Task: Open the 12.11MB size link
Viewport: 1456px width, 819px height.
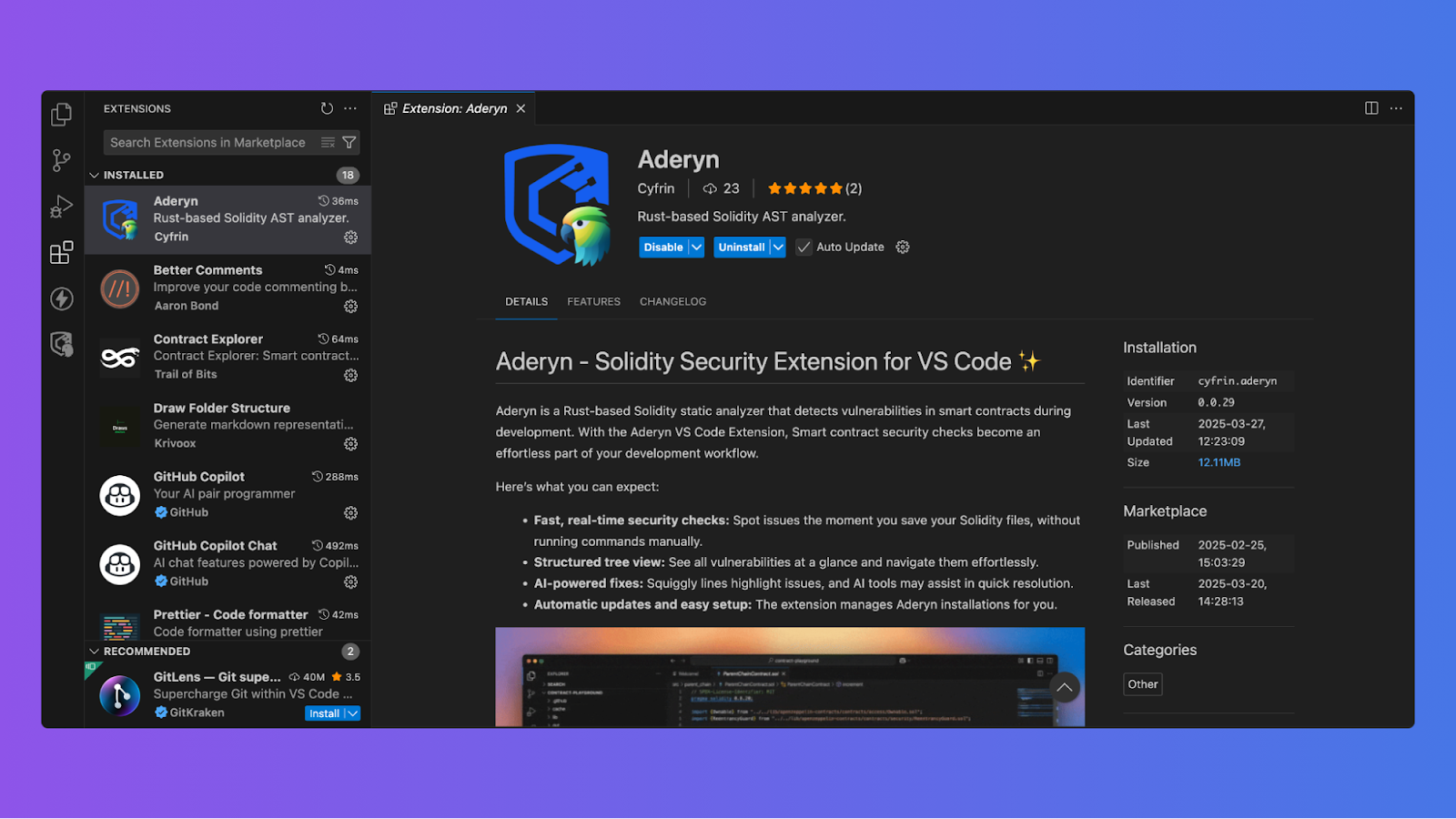Action: click(1219, 462)
